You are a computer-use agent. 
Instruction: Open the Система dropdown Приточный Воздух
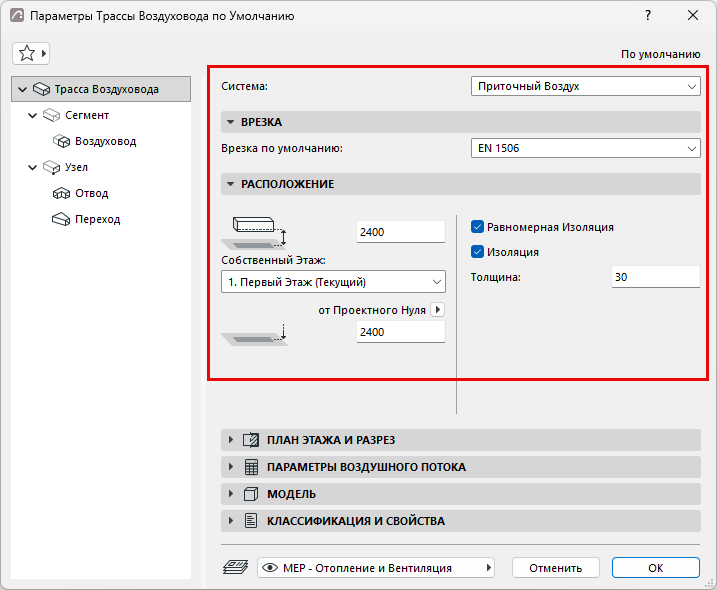tap(585, 86)
